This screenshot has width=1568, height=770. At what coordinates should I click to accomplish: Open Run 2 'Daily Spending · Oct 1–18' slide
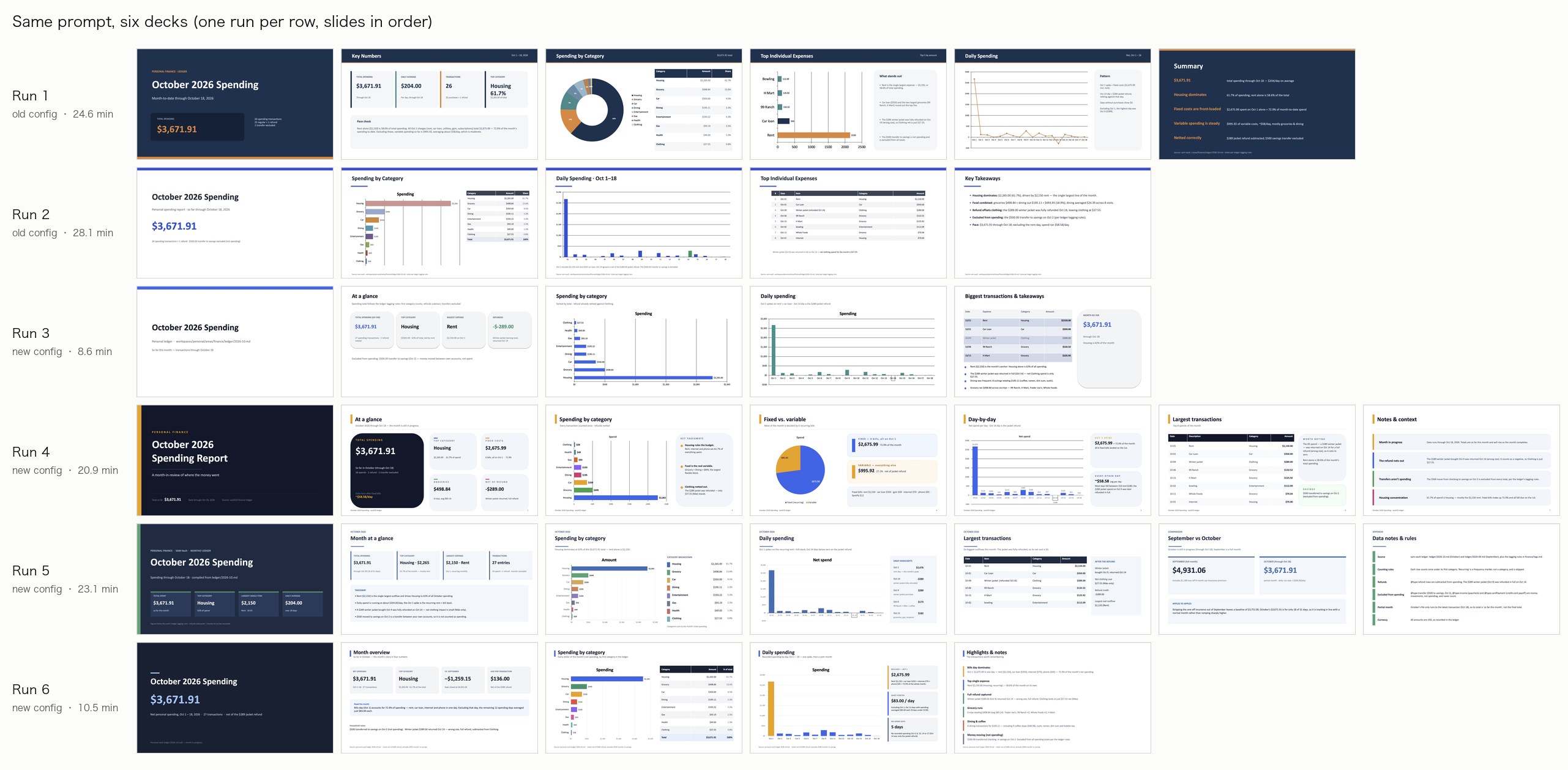click(644, 223)
